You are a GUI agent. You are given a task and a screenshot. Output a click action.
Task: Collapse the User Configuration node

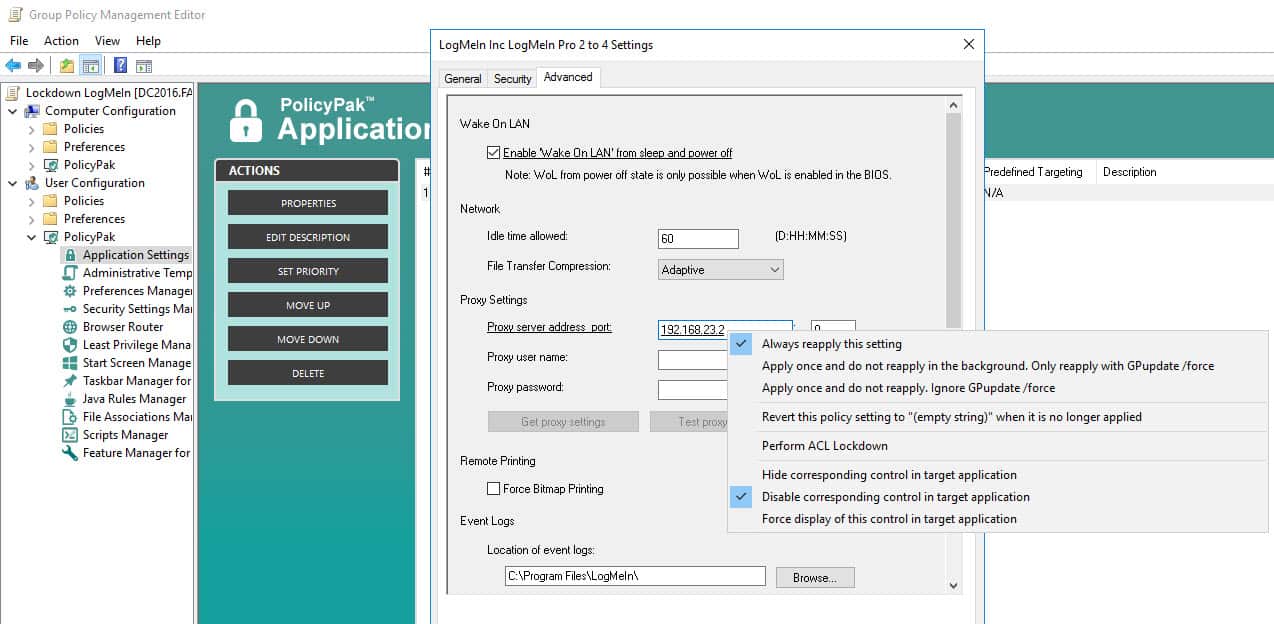(x=13, y=183)
